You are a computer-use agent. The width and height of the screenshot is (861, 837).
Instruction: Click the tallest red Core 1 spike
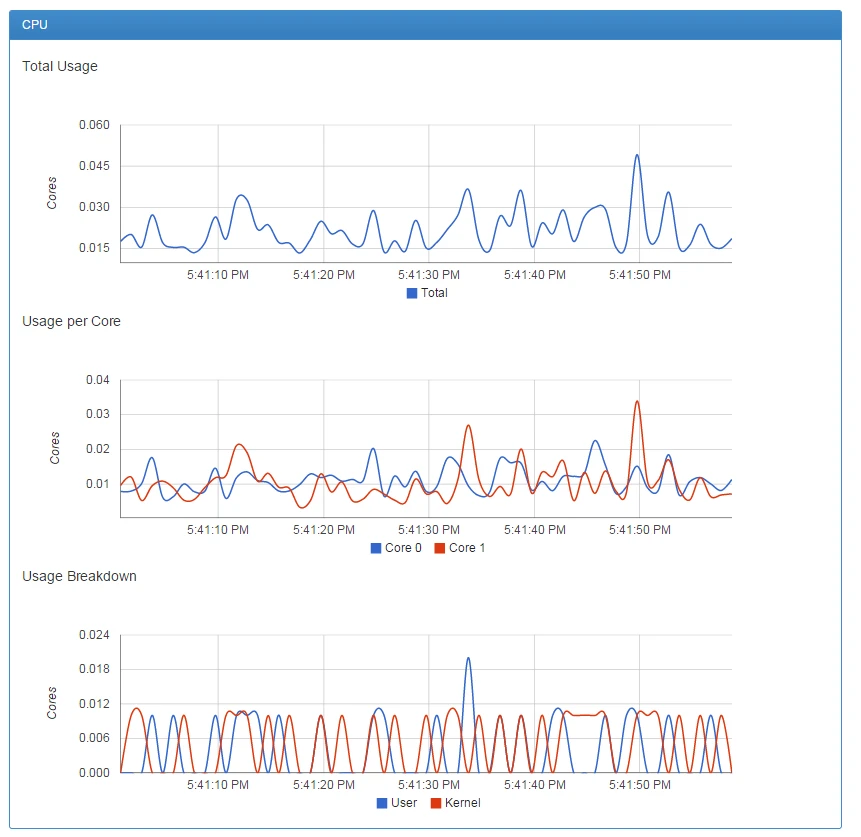pos(637,402)
